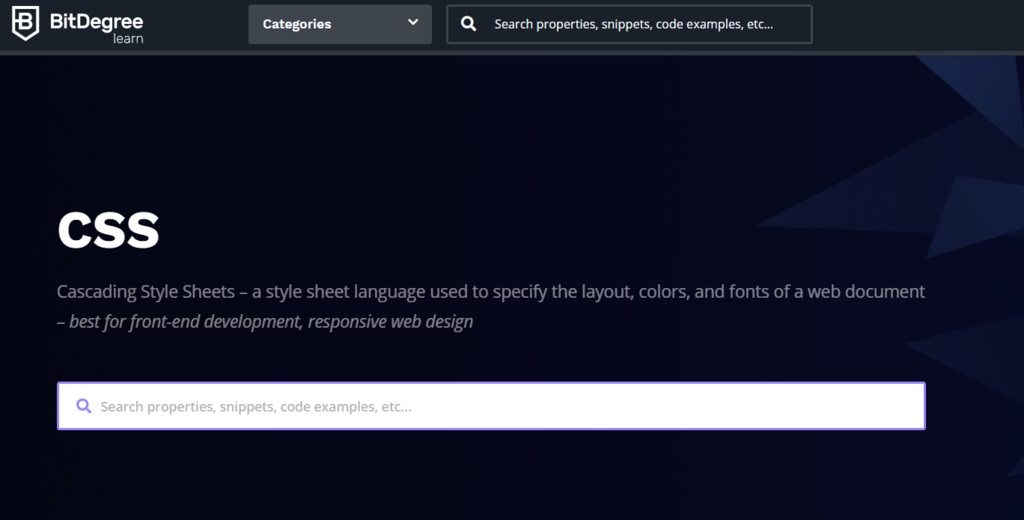Click the placeholder text in the main search box
This screenshot has width=1024, height=520.
click(256, 407)
